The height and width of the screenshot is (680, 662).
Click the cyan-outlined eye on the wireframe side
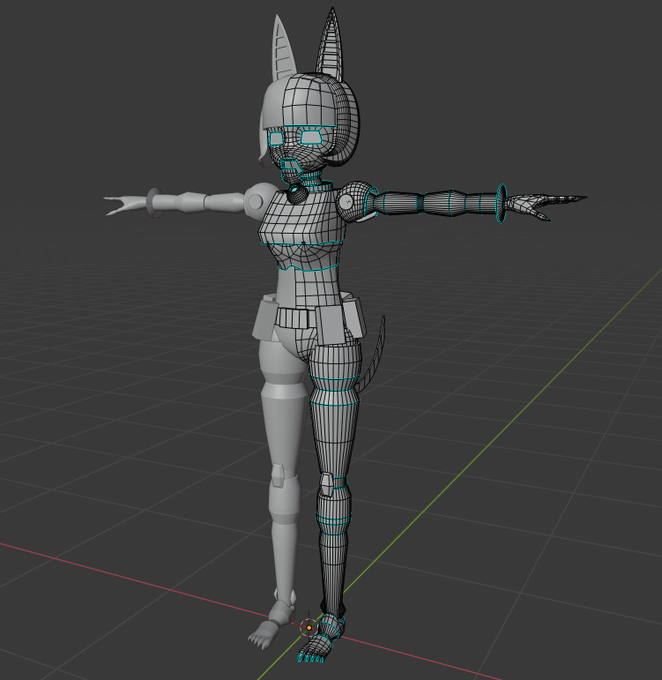311,137
